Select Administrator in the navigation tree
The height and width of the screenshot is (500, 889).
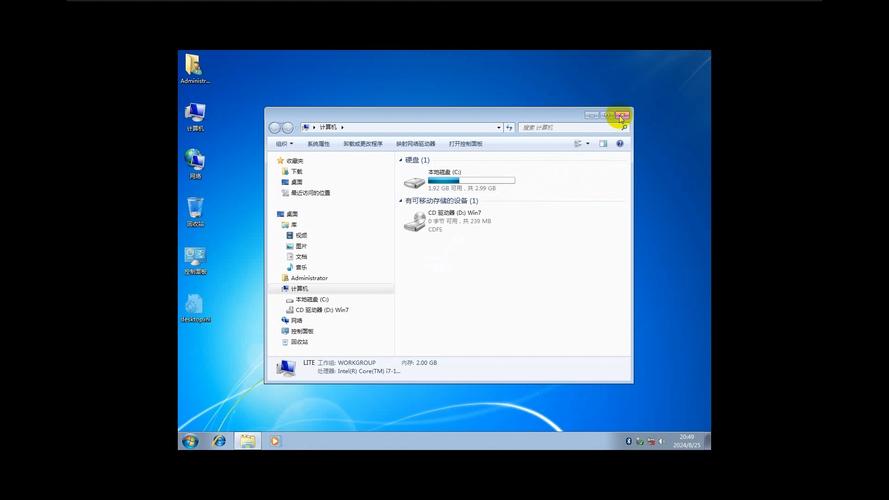point(309,278)
